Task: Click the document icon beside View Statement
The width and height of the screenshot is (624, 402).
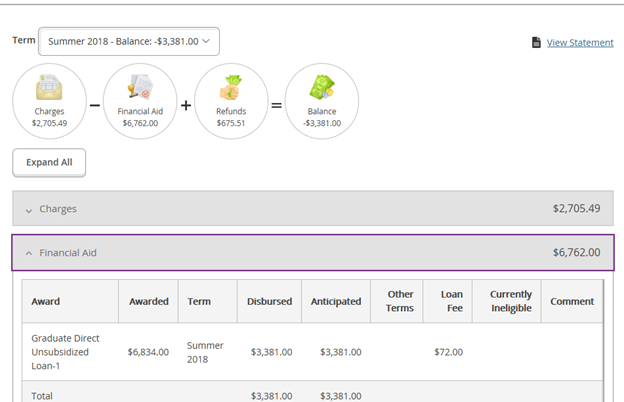Action: pyautogui.click(x=536, y=42)
